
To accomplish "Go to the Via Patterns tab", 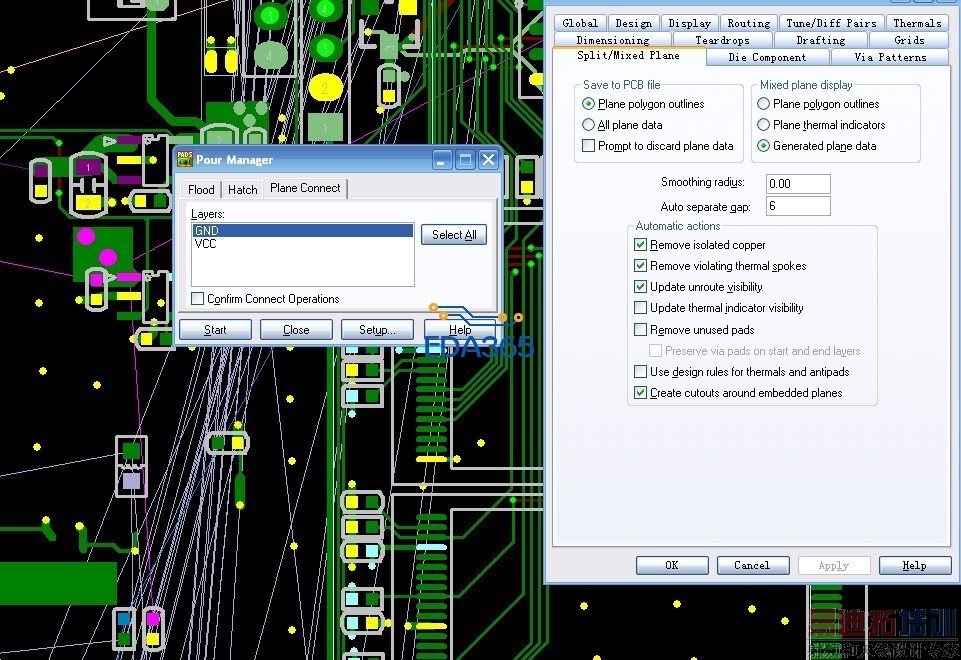I will pyautogui.click(x=889, y=57).
